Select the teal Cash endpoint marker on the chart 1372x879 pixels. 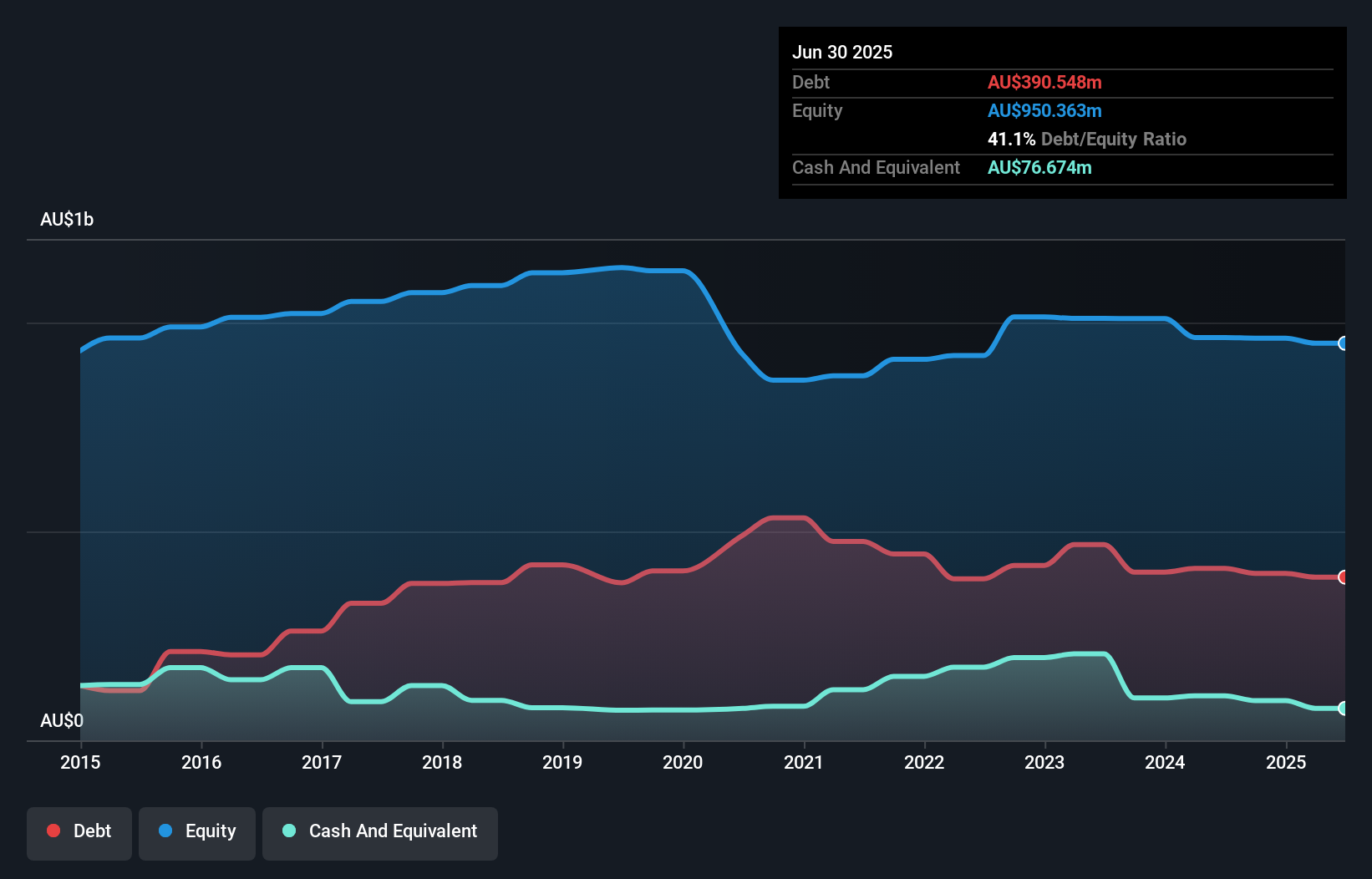[x=1343, y=709]
